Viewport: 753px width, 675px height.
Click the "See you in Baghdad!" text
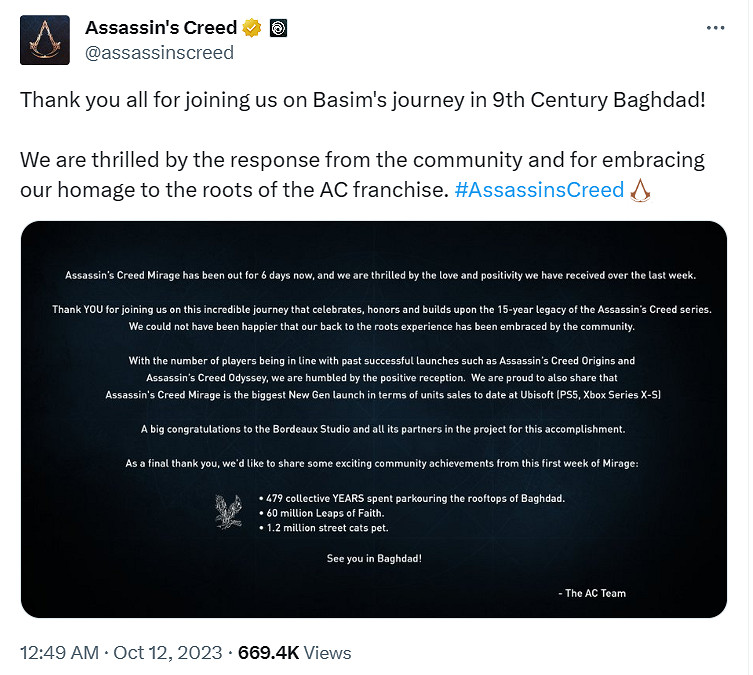(x=374, y=558)
